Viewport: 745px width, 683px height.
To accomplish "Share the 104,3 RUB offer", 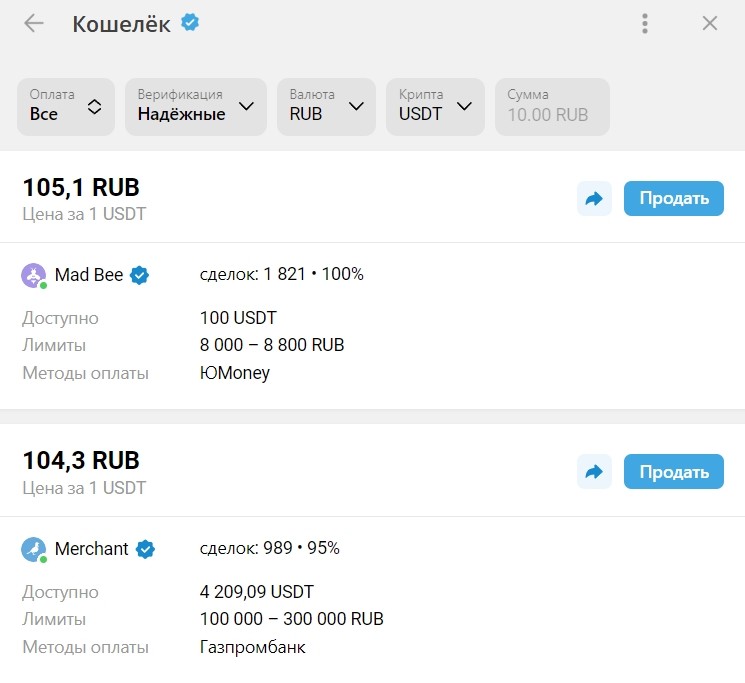I will point(594,472).
